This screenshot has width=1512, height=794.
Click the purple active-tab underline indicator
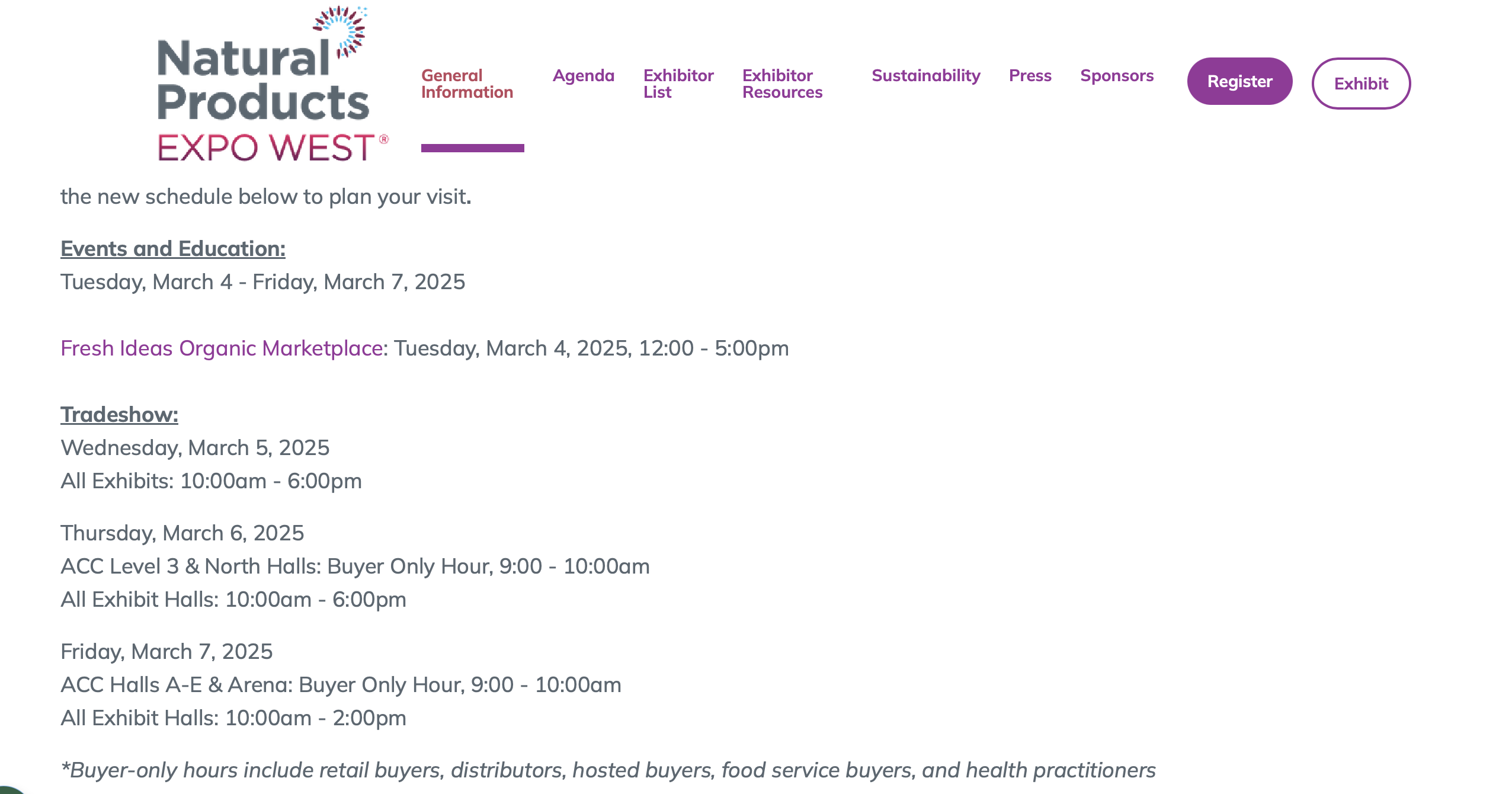tap(472, 148)
